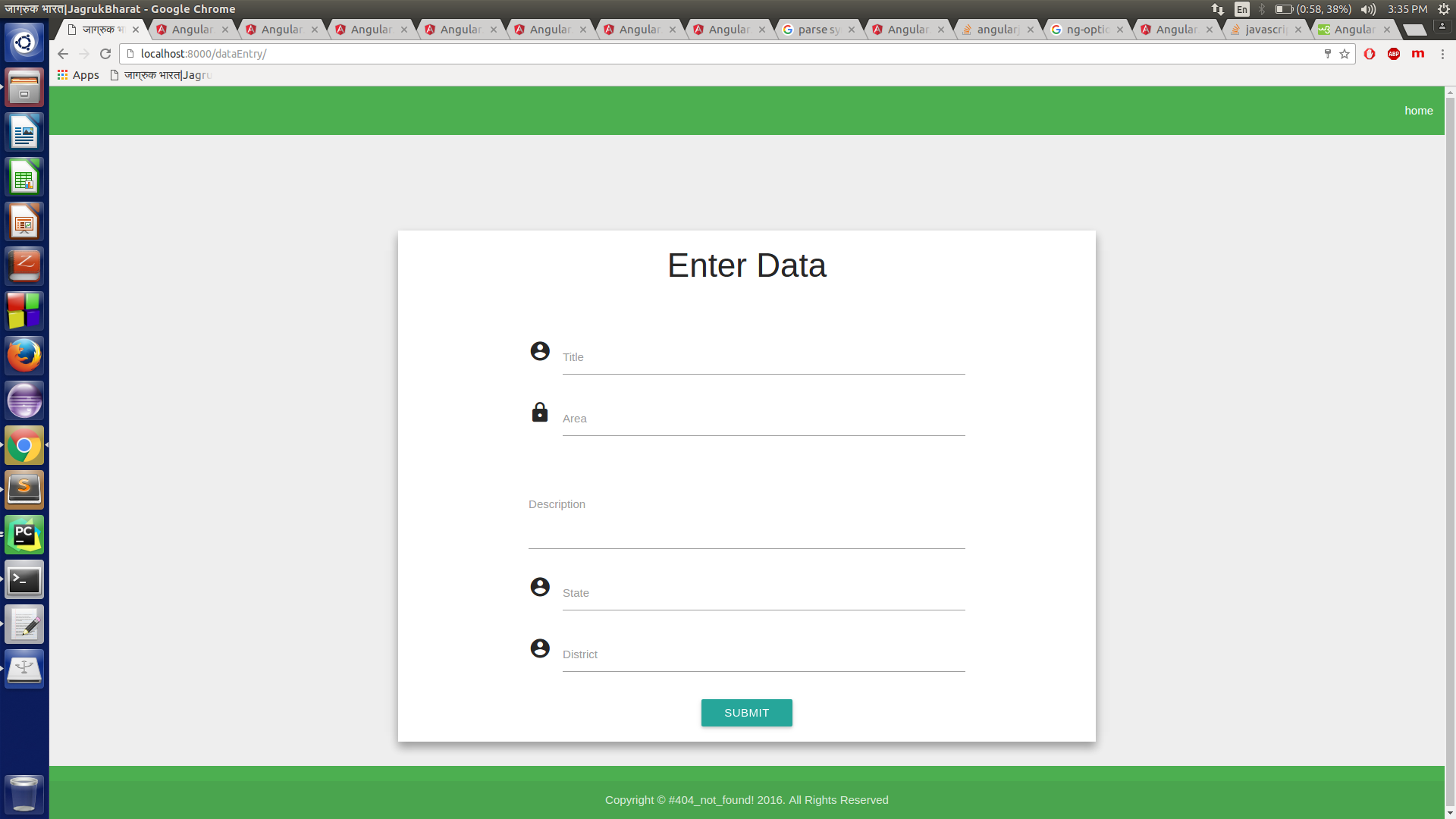The image size is (1456, 819).
Task: Click the account icon beside Title field
Action: 539,351
